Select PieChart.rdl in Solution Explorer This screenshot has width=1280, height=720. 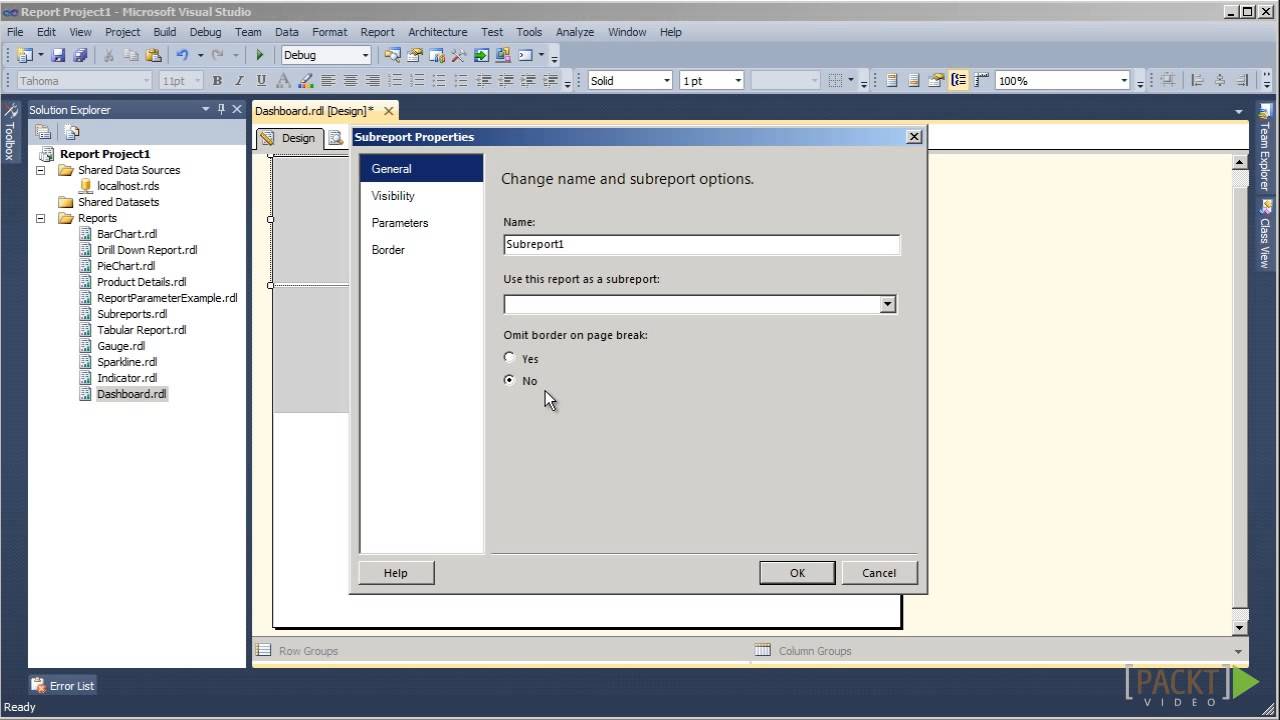126,266
